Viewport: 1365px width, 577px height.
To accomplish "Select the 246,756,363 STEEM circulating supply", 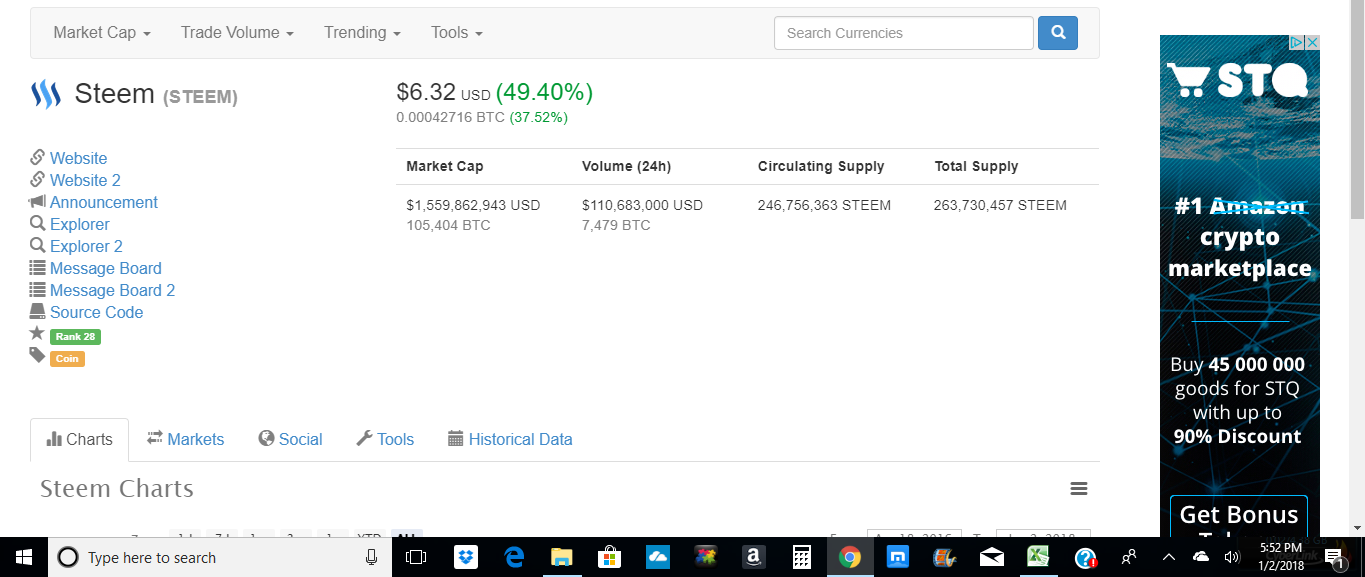I will pos(824,205).
